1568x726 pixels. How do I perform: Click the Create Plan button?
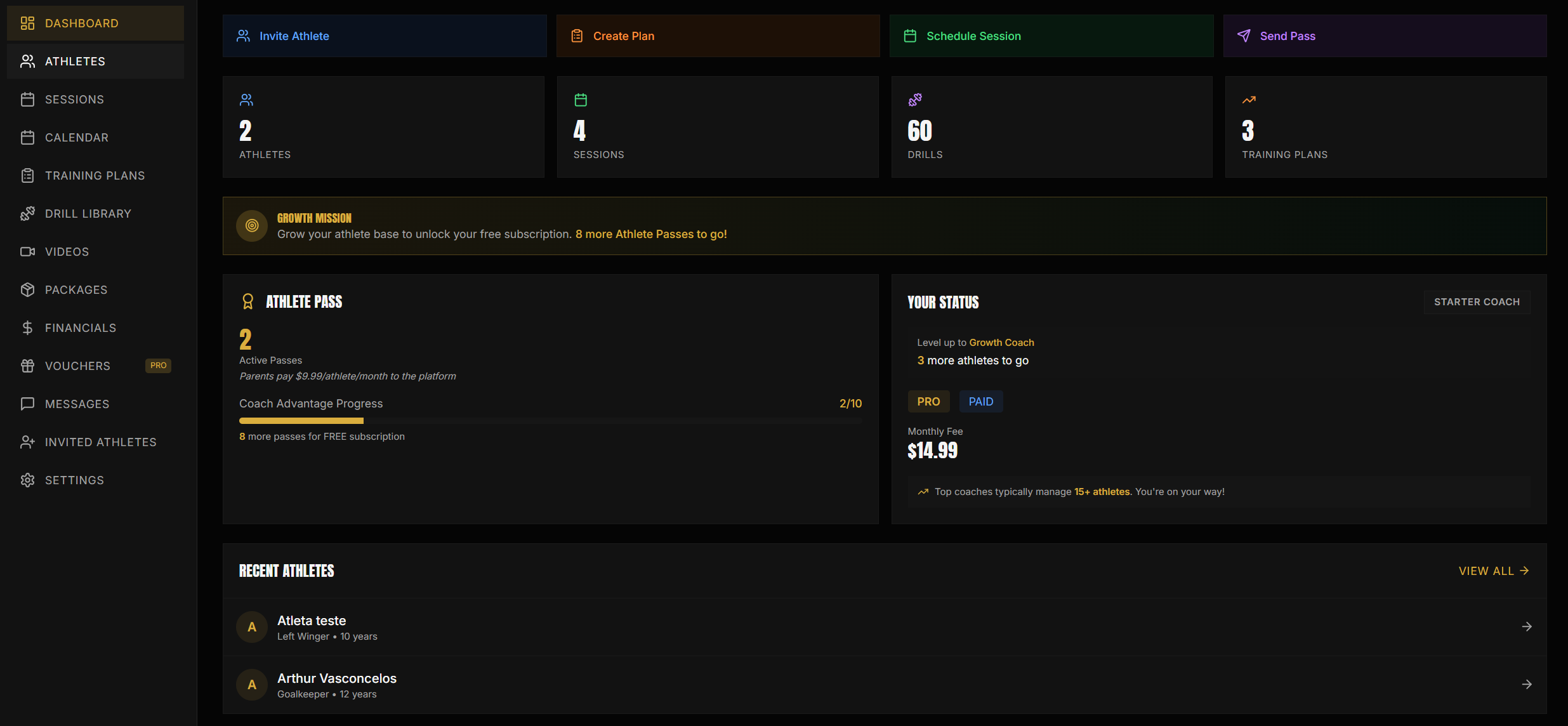(718, 36)
